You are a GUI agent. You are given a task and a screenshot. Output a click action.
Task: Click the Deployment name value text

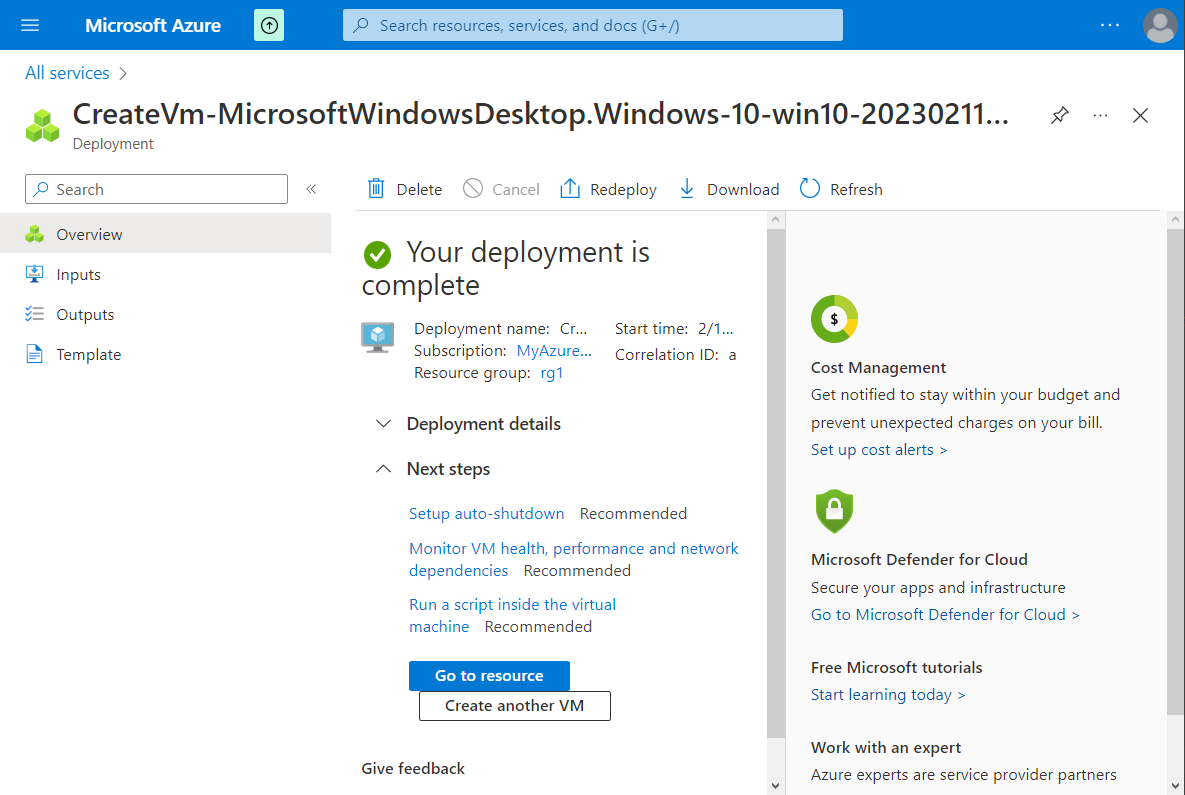[x=574, y=329]
